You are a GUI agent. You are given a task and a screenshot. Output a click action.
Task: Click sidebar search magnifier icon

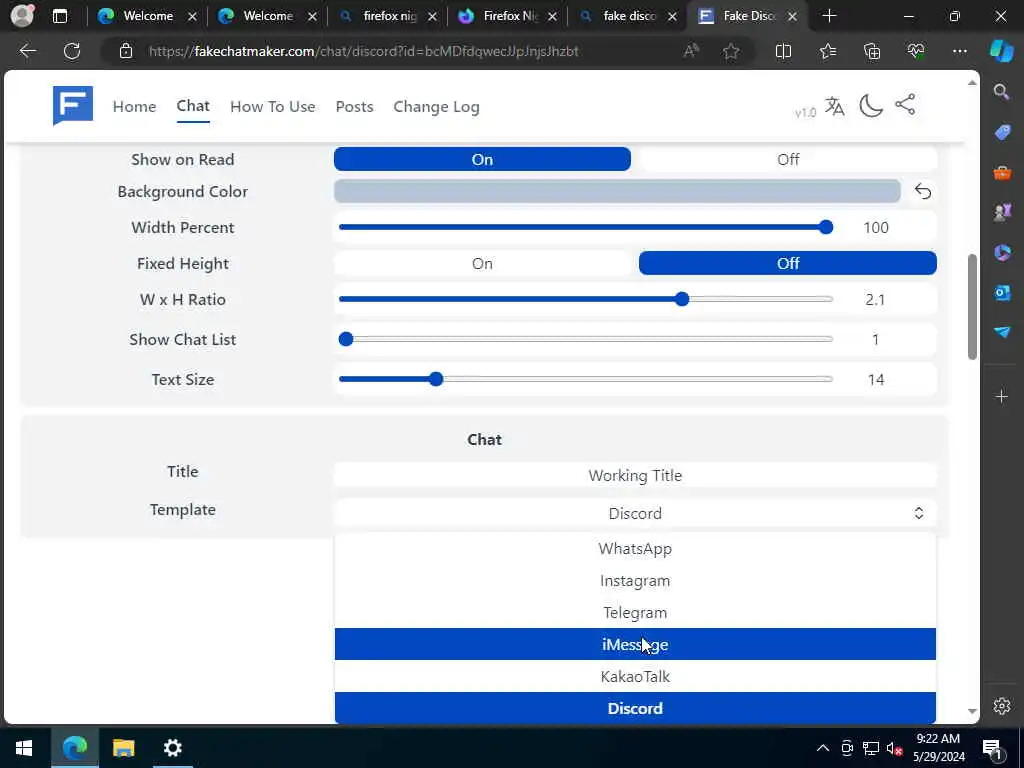coord(1002,91)
